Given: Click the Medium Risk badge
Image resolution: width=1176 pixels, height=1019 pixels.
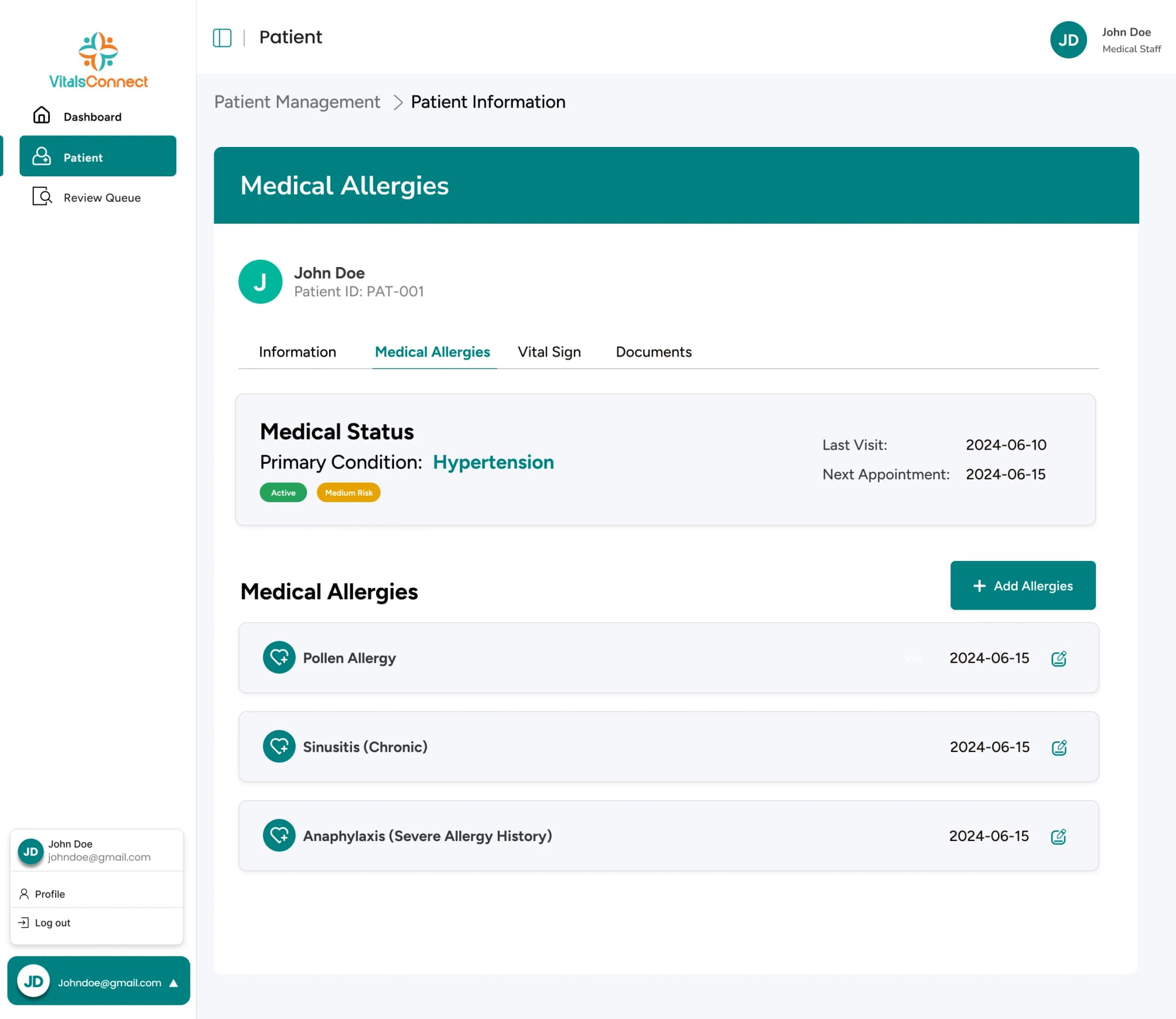Looking at the screenshot, I should click(349, 493).
